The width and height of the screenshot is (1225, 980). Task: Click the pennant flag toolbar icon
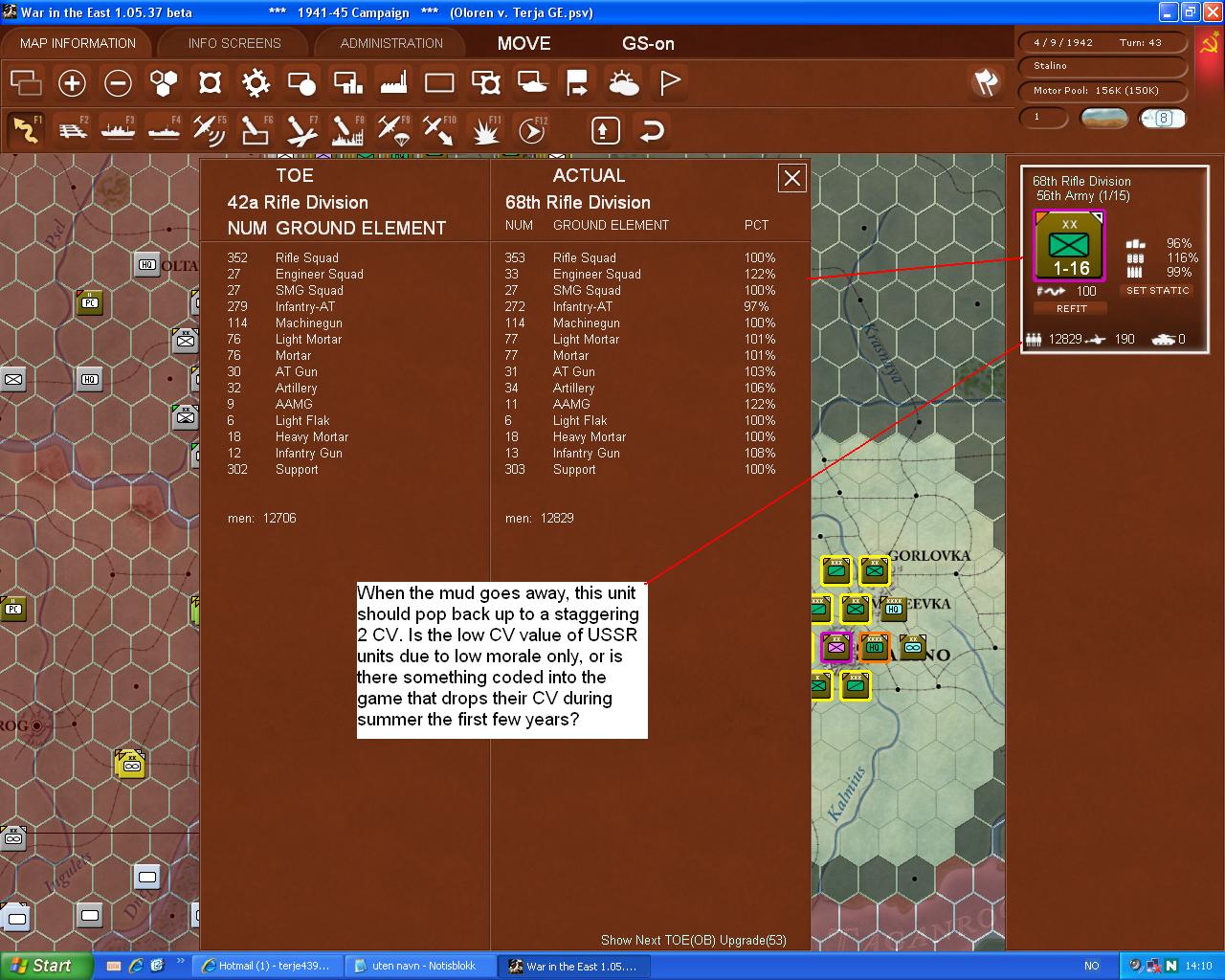669,83
